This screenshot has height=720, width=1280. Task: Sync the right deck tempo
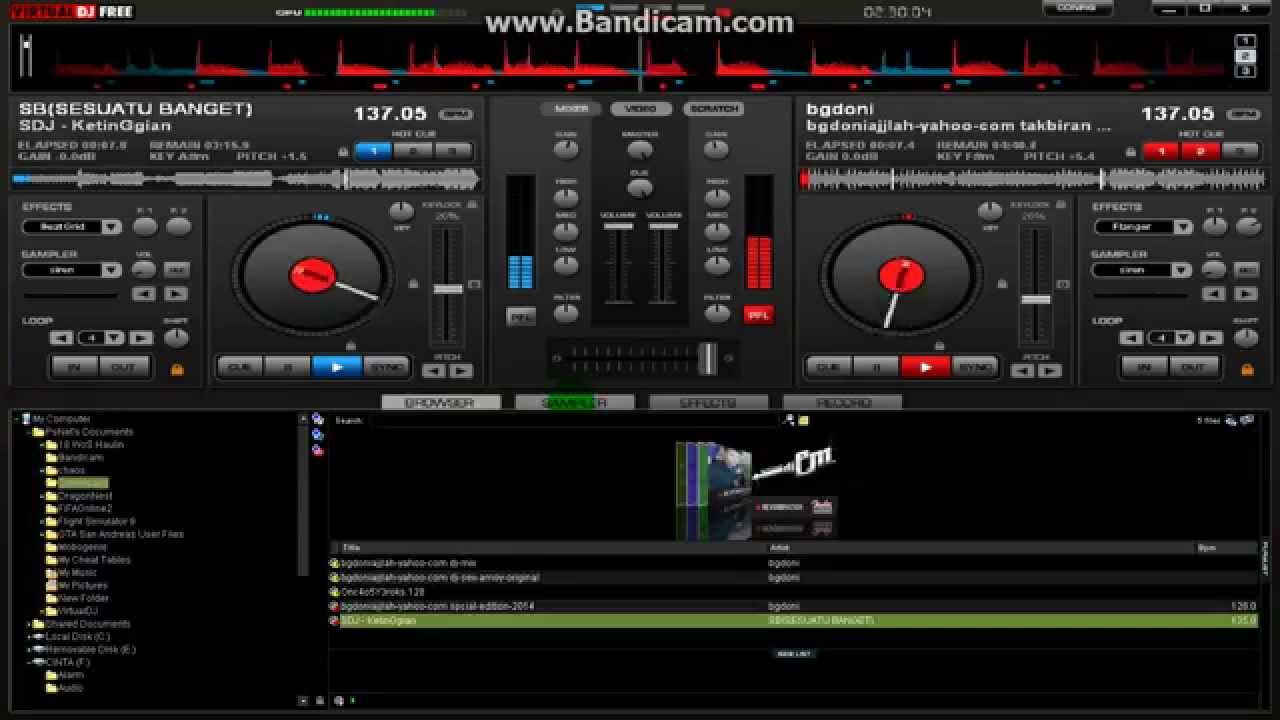click(974, 367)
